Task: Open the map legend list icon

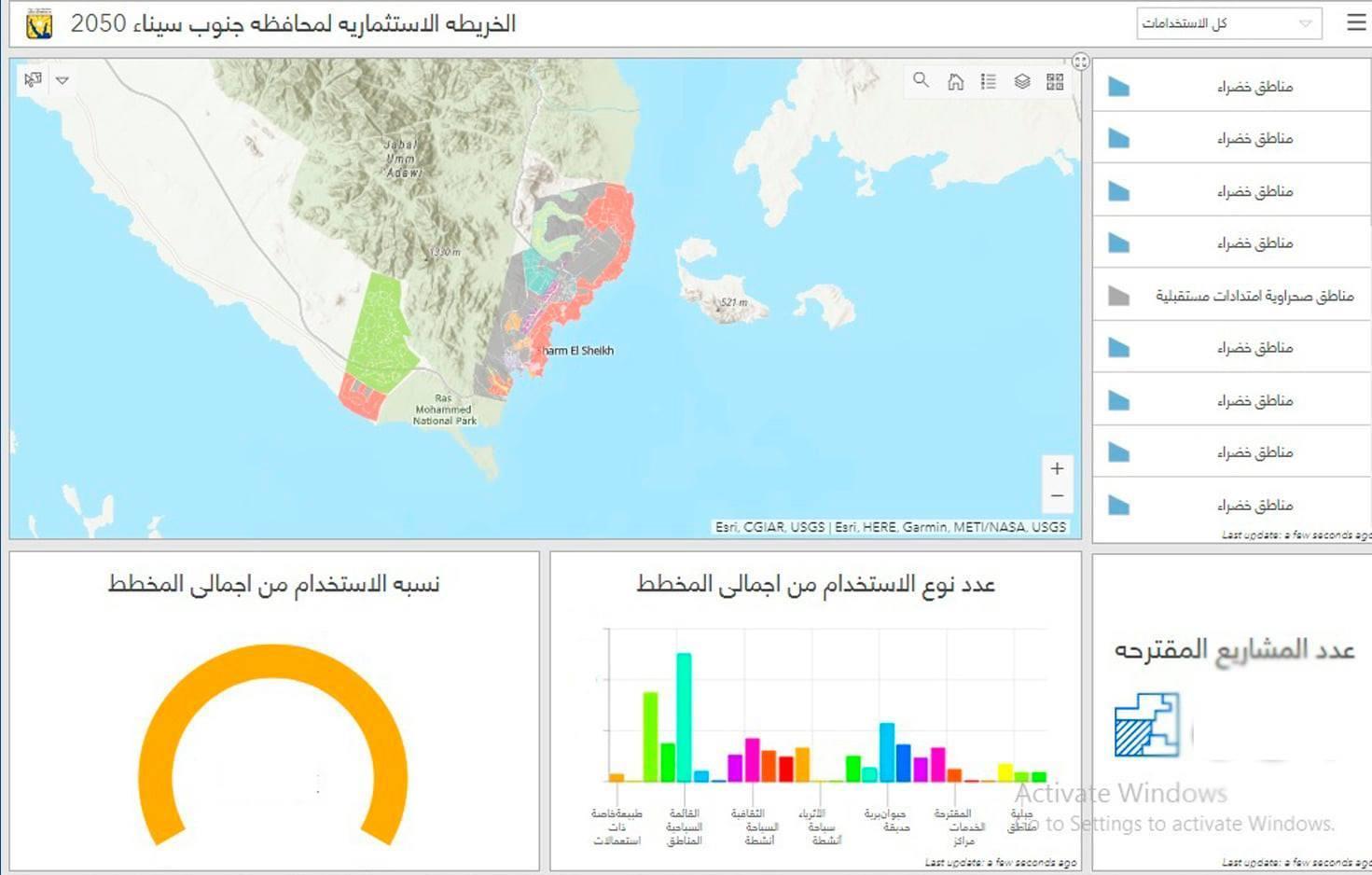Action: 989,82
